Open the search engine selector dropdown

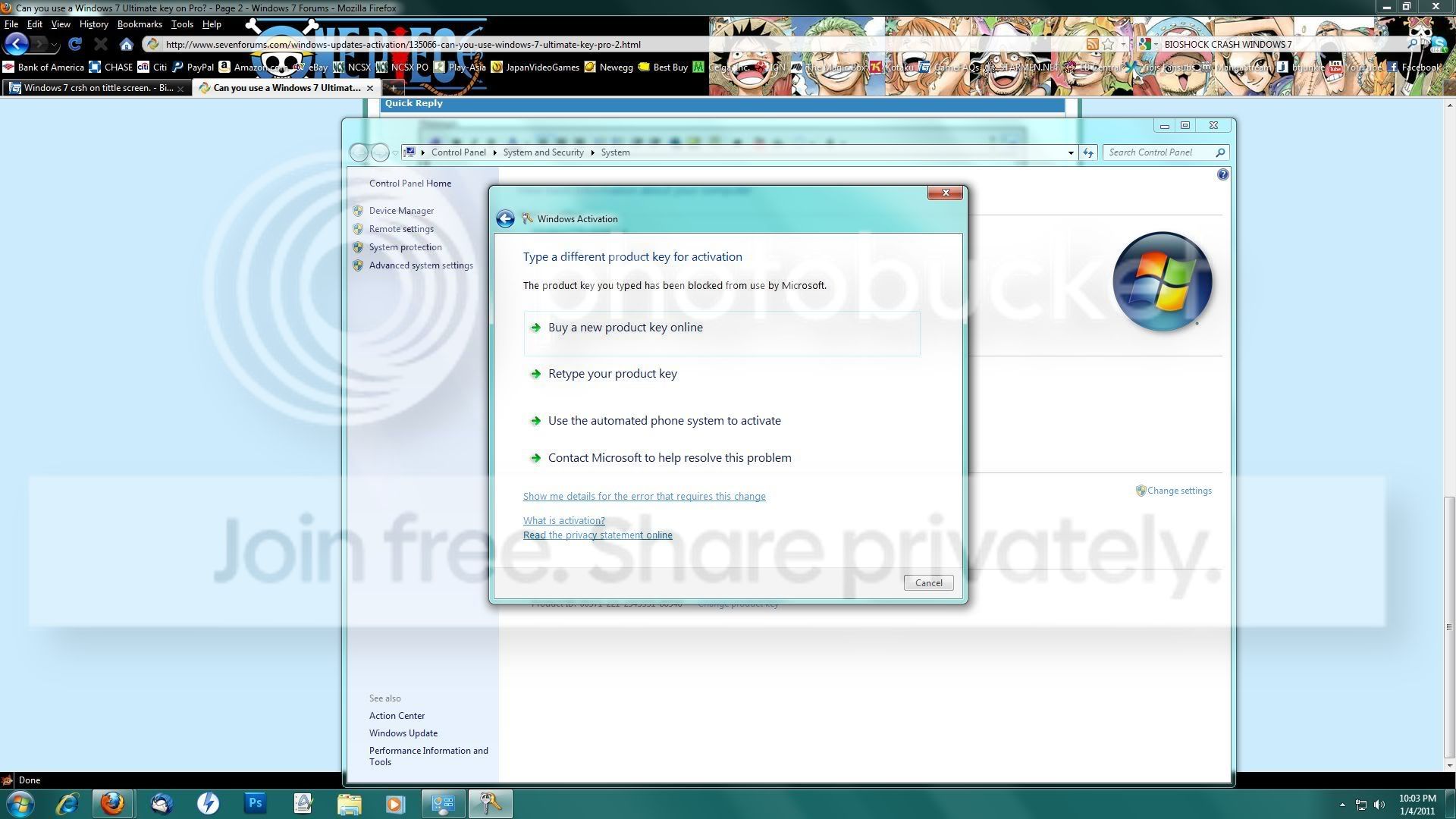(x=1147, y=45)
